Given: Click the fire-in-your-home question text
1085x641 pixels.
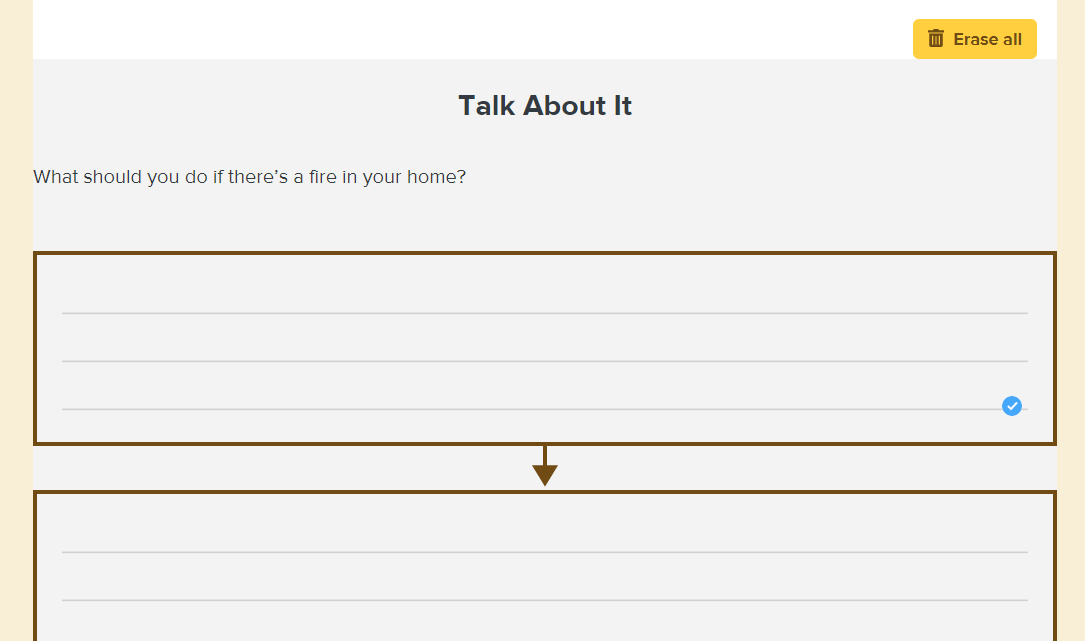Looking at the screenshot, I should pos(249,177).
